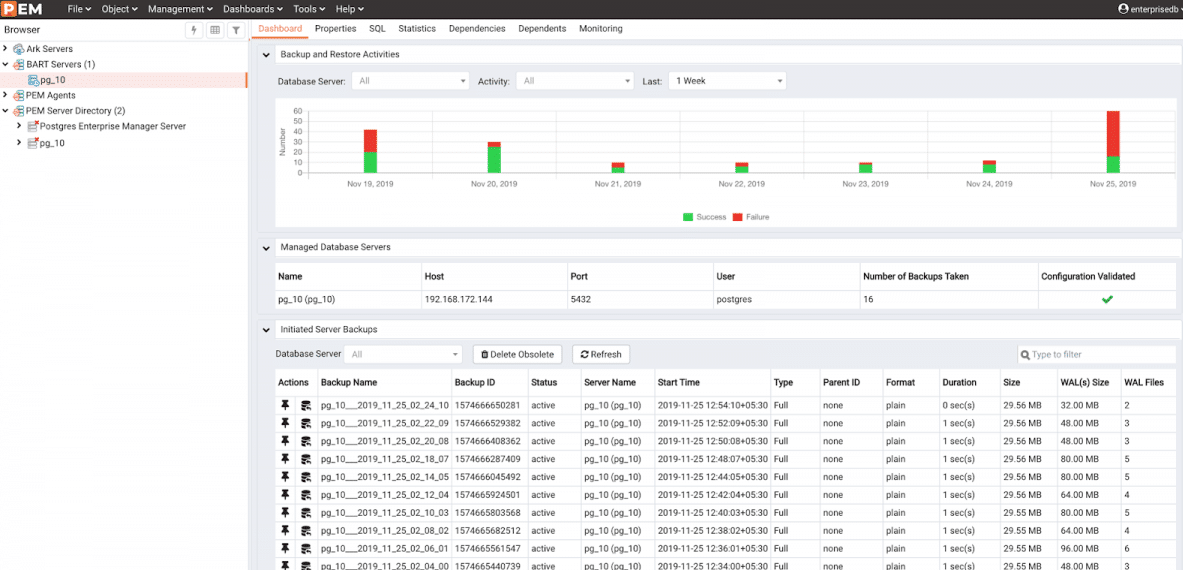Image resolution: width=1183 pixels, height=570 pixels.
Task: Click the Nov 19, 2019 green success bar
Action: (x=370, y=162)
